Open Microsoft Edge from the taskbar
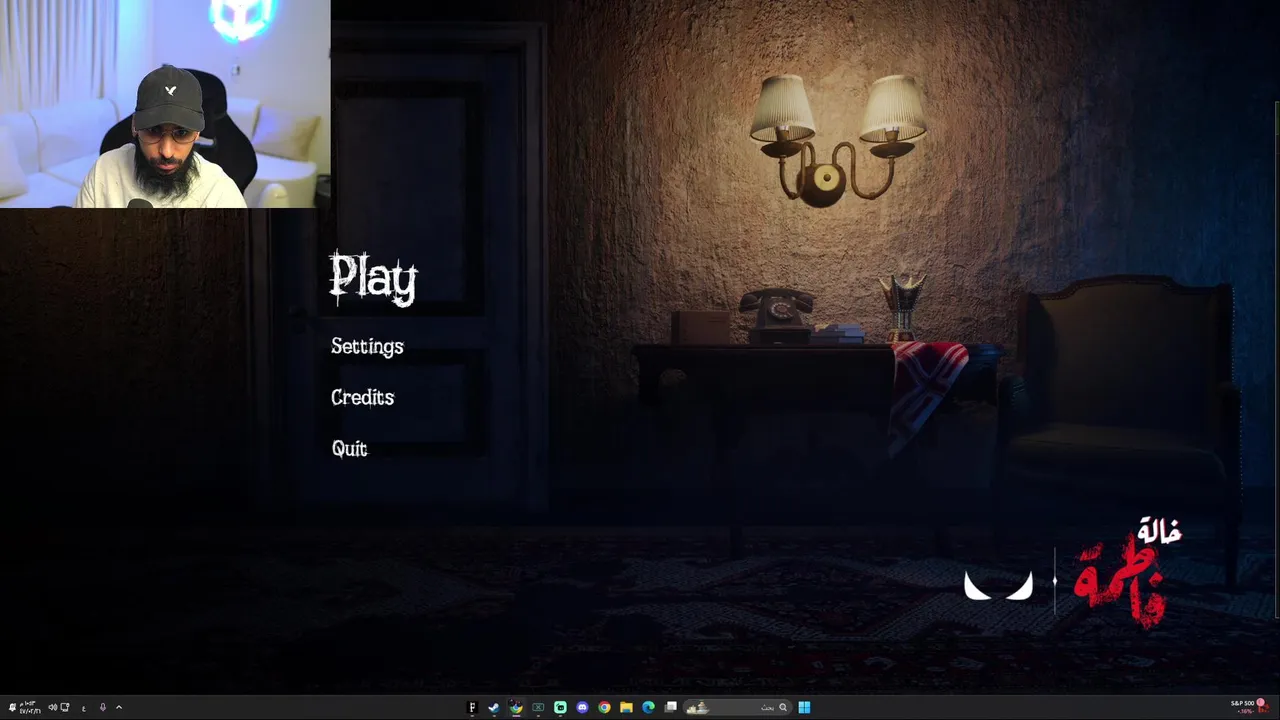 (648, 707)
